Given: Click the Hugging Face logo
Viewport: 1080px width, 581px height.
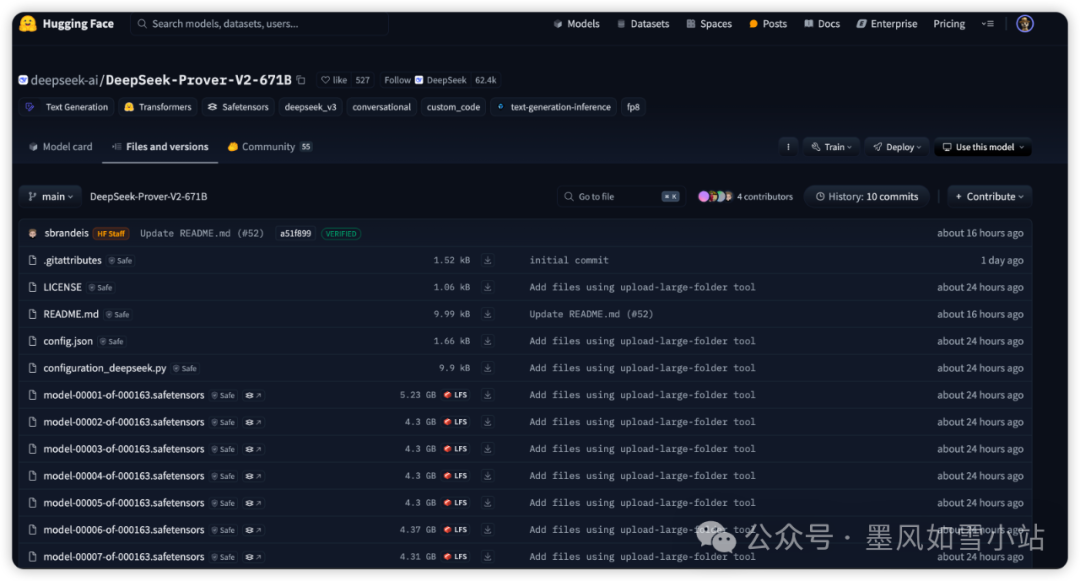Looking at the screenshot, I should click(x=30, y=23).
